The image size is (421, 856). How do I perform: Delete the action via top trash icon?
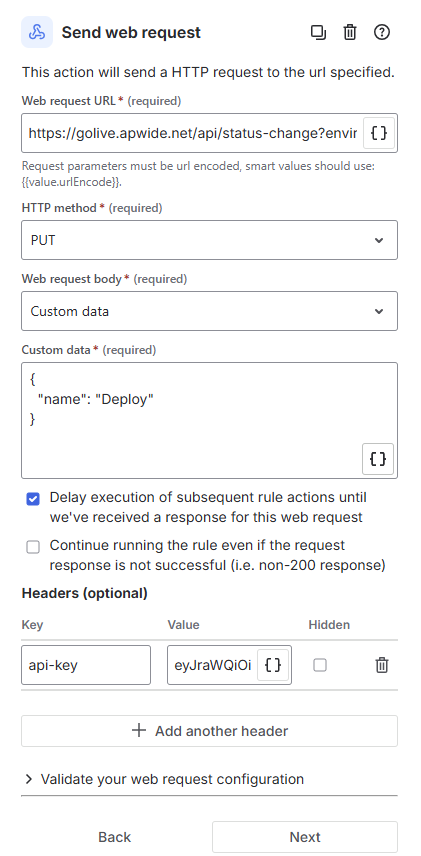coord(350,32)
